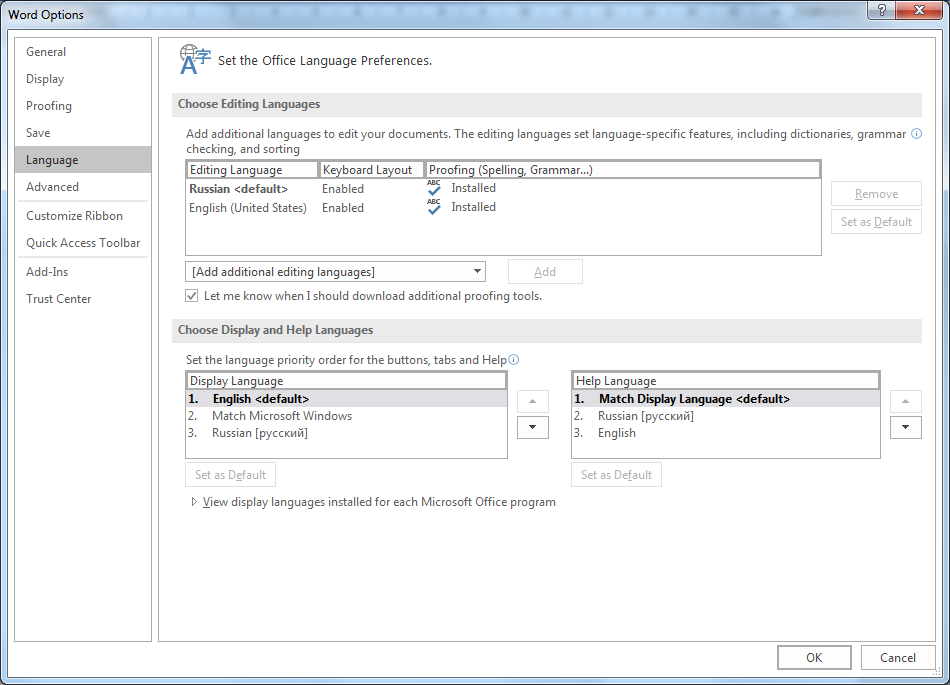Screen dimensions: 950x685
Task: Switch to Proofing options
Action: pyautogui.click(x=83, y=106)
